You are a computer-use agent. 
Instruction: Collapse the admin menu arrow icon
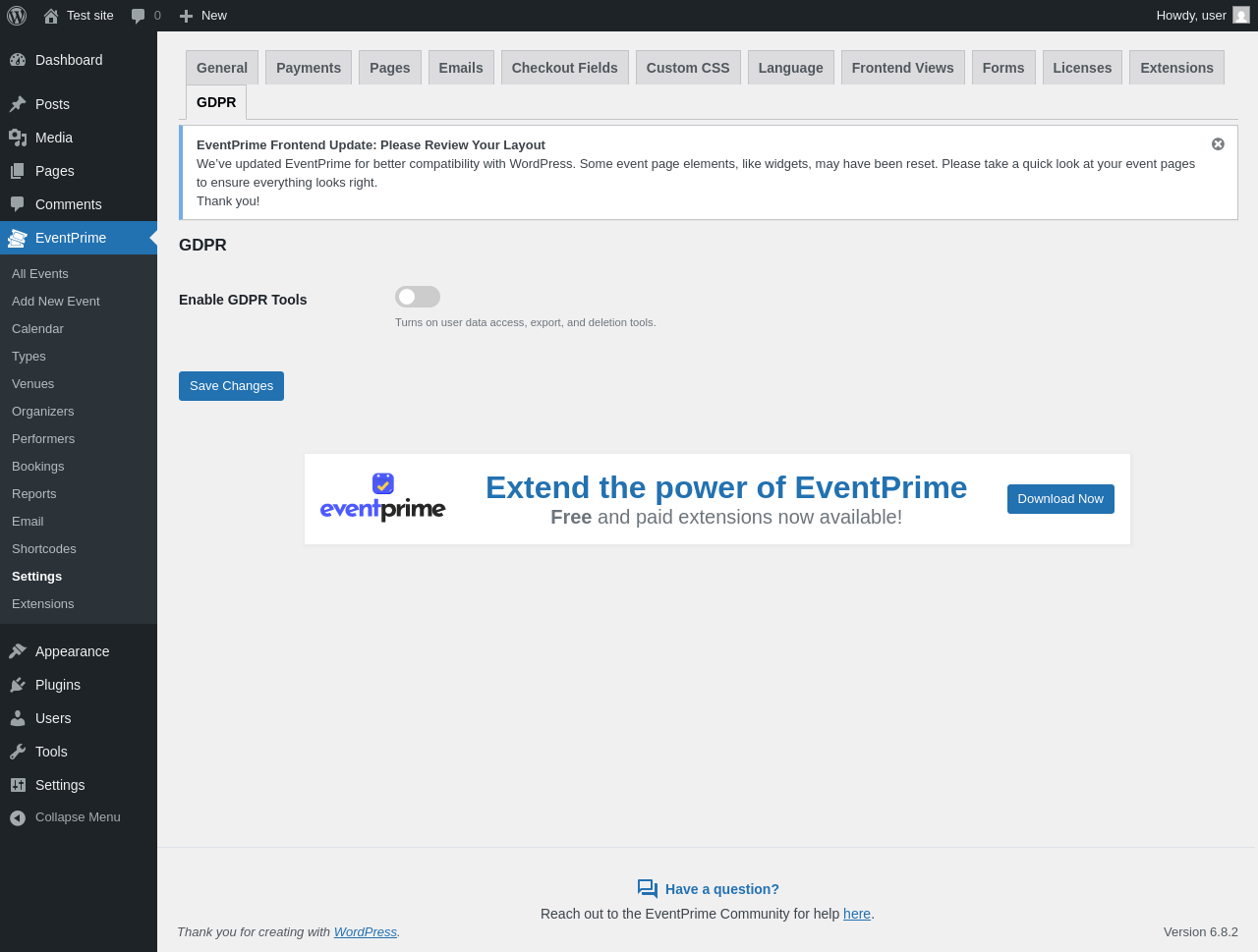[x=18, y=817]
